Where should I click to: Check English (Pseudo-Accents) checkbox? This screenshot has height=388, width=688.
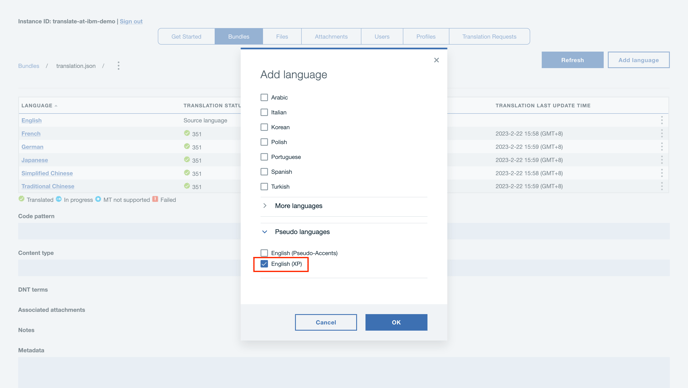[264, 253]
